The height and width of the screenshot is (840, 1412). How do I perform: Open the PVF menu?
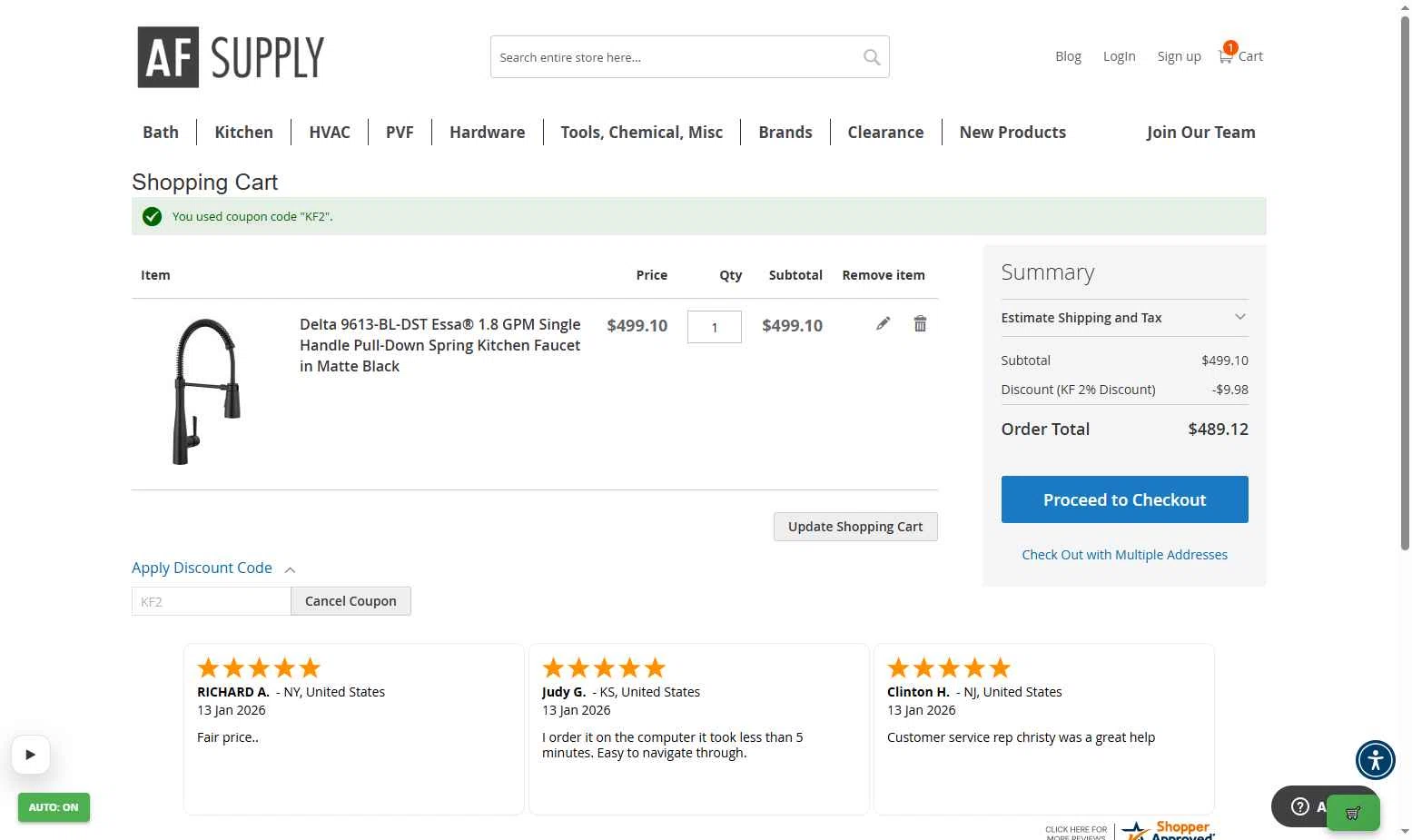[x=400, y=132]
